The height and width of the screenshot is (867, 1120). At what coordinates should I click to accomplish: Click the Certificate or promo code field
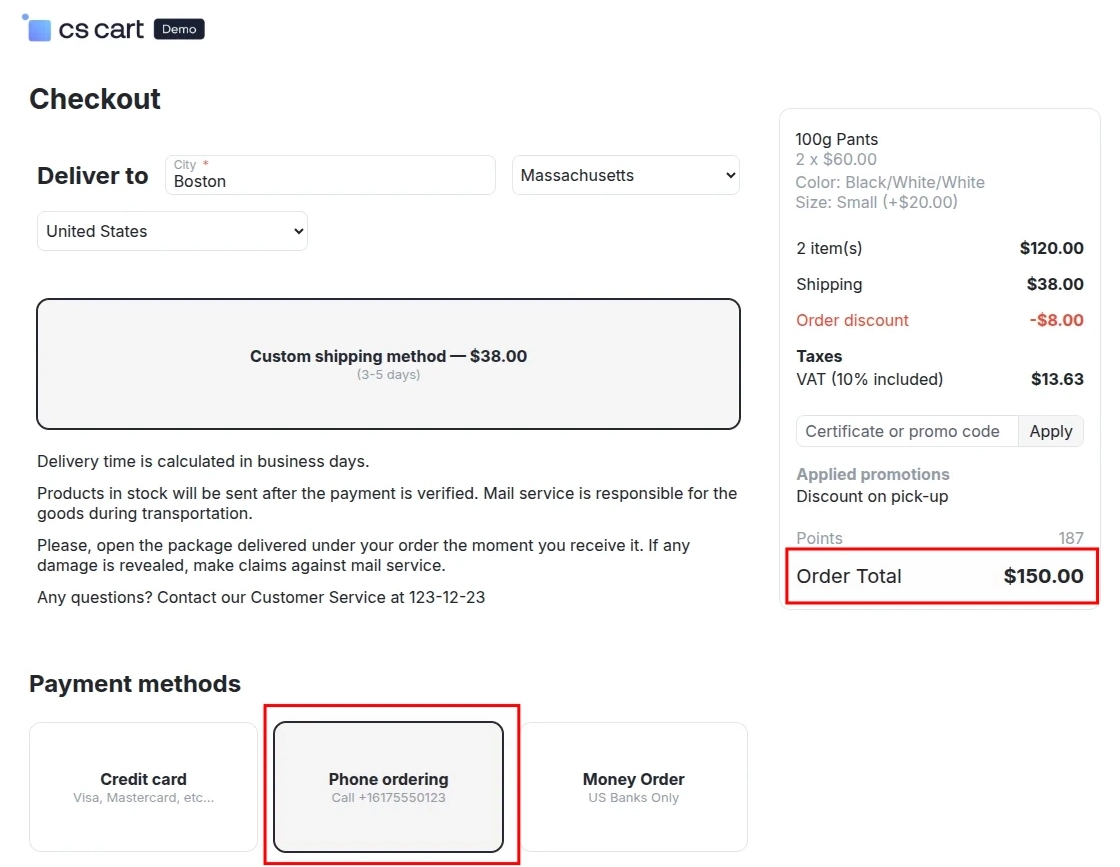[900, 431]
